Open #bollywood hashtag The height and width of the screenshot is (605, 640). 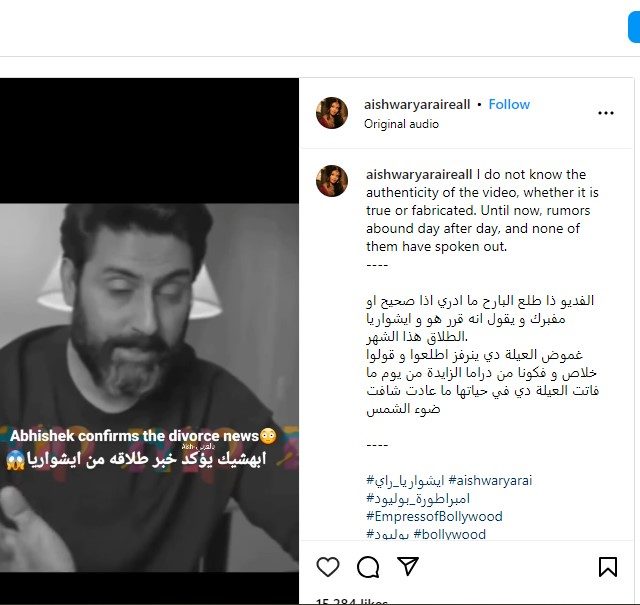click(449, 534)
